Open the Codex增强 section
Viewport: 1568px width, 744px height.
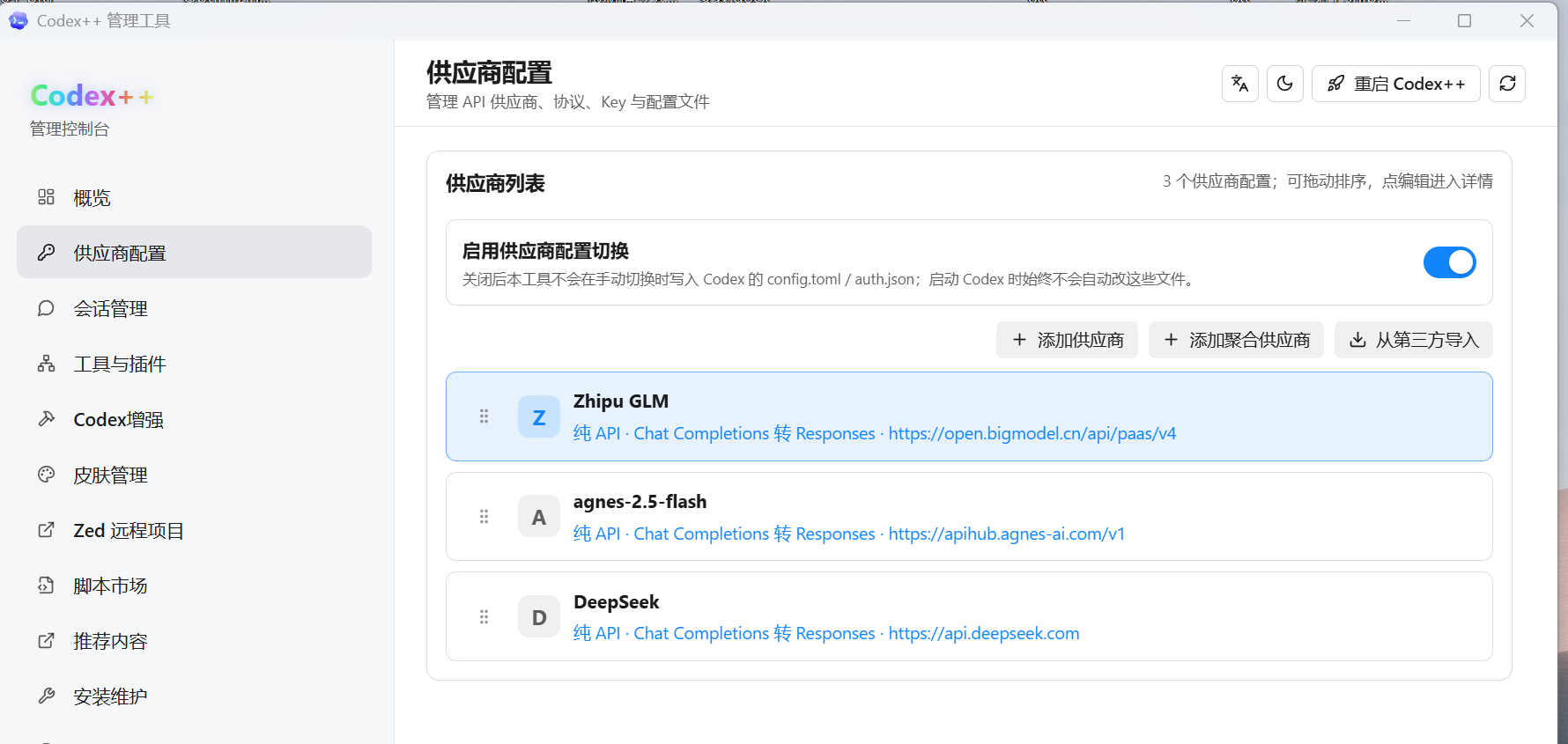194,419
